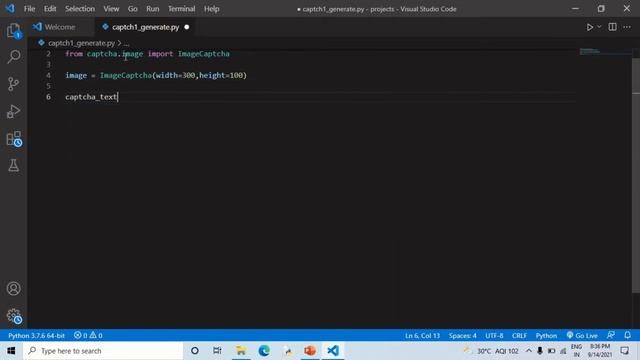This screenshot has width=640, height=360.
Task: Open the Explorer view in activity bar
Action: tap(13, 31)
